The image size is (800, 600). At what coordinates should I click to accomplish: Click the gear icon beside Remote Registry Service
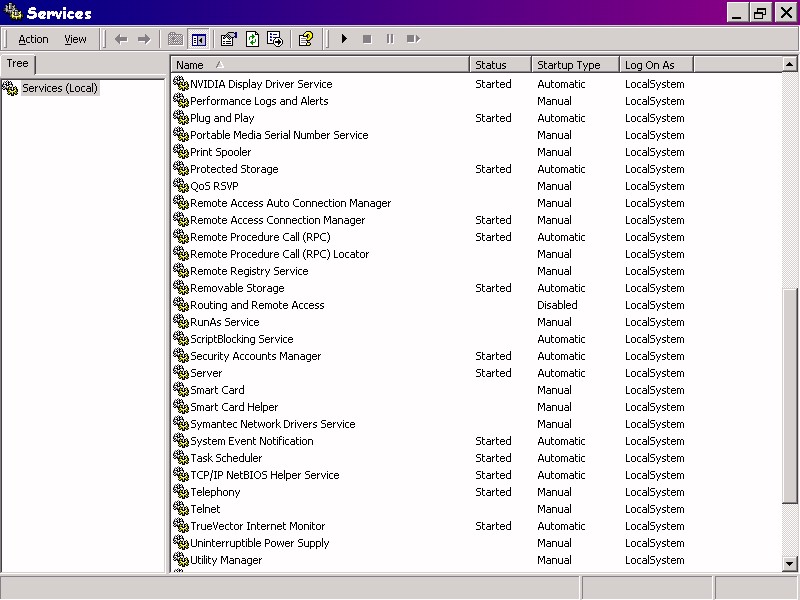click(x=181, y=270)
